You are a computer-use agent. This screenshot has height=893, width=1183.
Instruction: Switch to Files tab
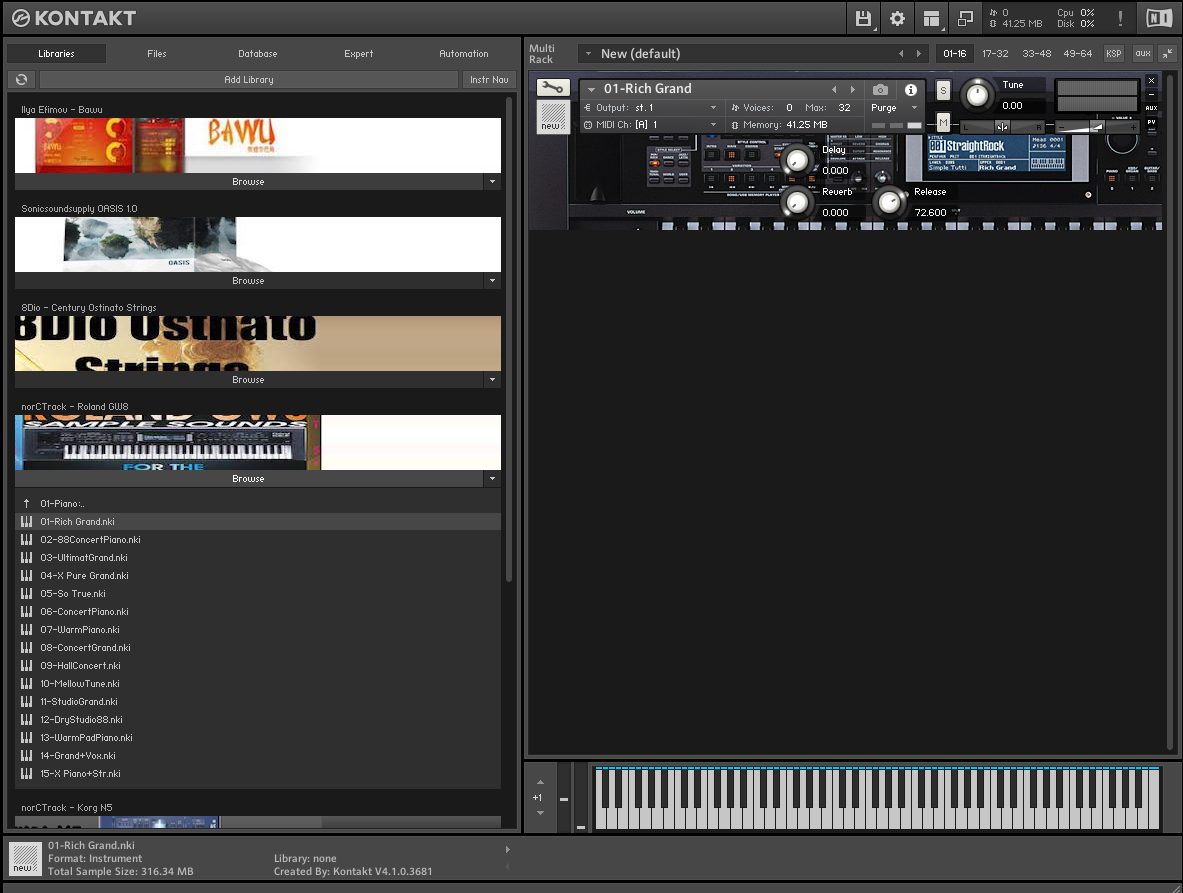157,54
